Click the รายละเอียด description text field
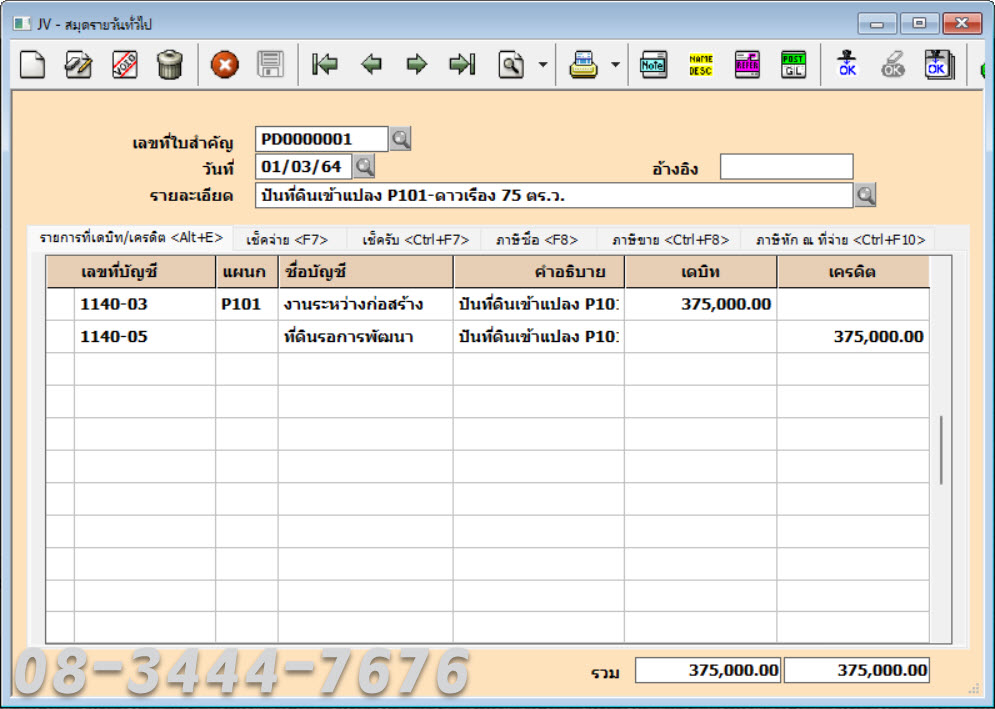The image size is (995, 709). (554, 195)
